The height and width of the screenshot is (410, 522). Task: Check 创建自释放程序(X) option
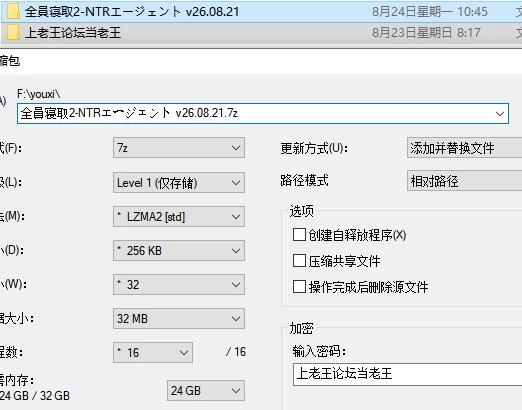(x=299, y=235)
